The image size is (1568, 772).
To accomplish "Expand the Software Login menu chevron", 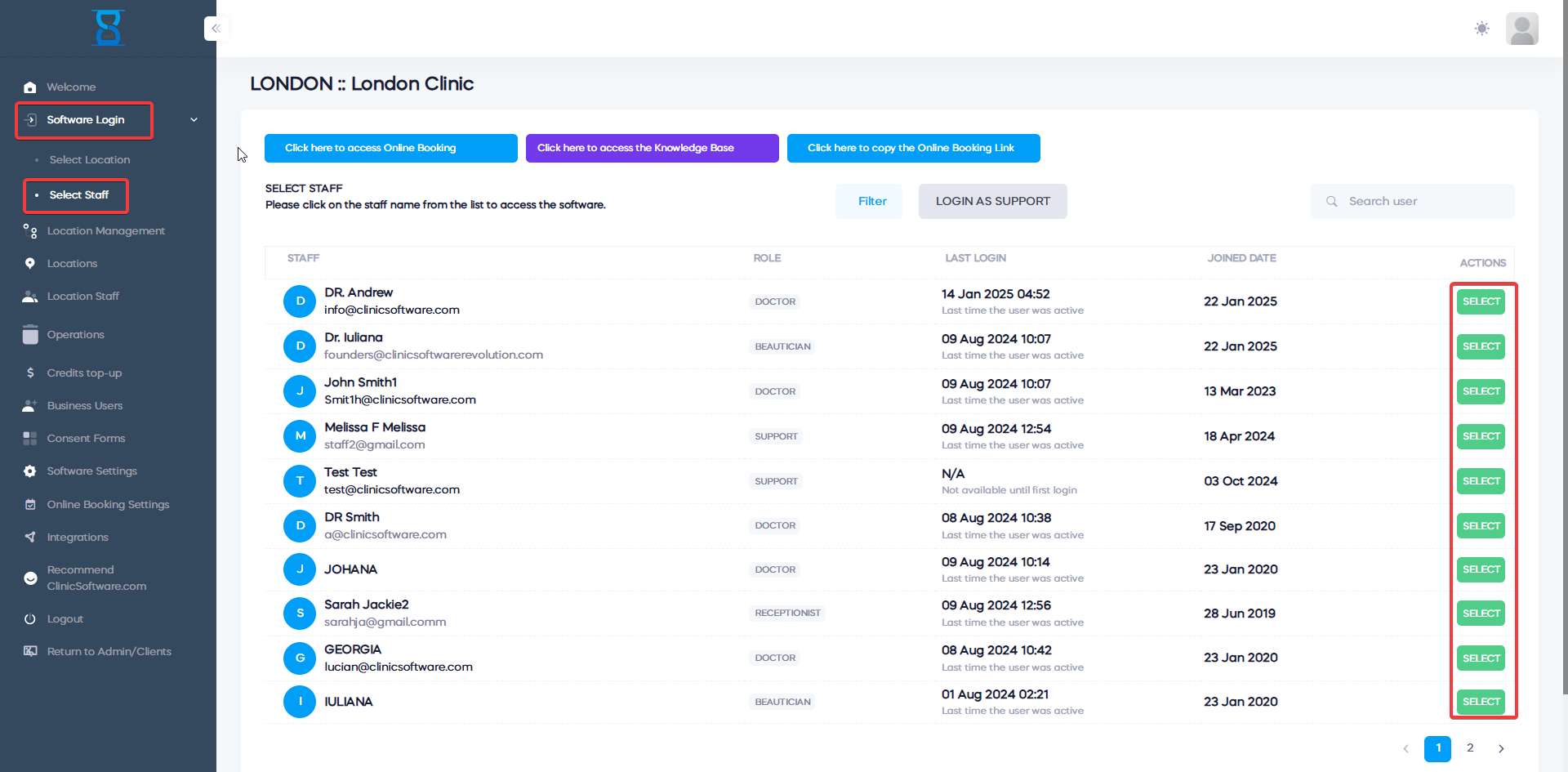I will (x=194, y=120).
